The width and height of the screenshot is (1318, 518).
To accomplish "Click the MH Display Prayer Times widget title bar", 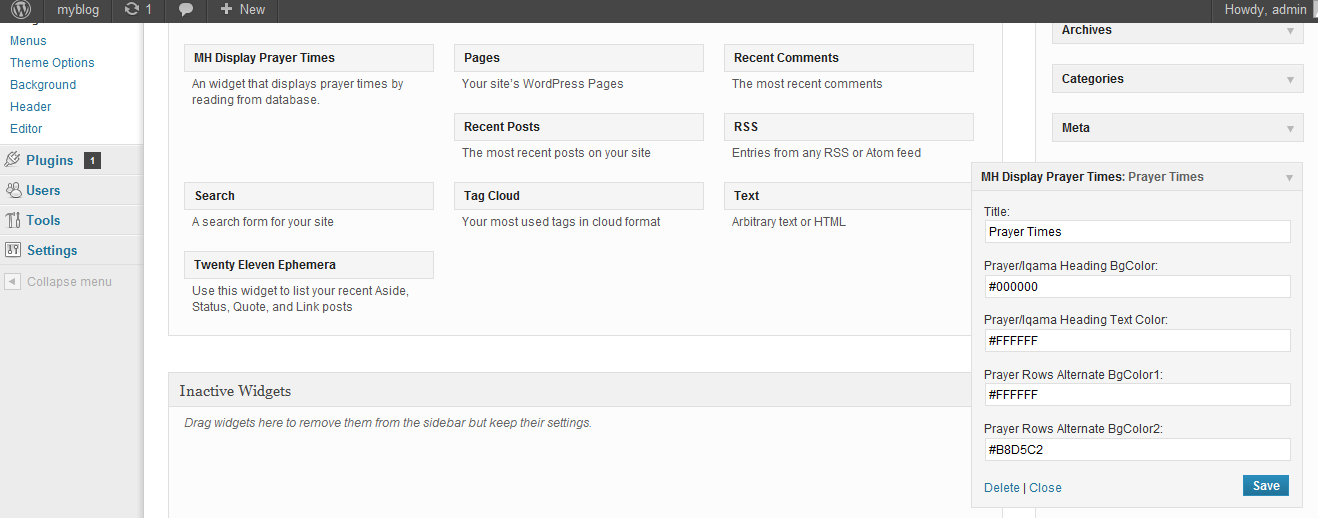I will [x=1137, y=177].
